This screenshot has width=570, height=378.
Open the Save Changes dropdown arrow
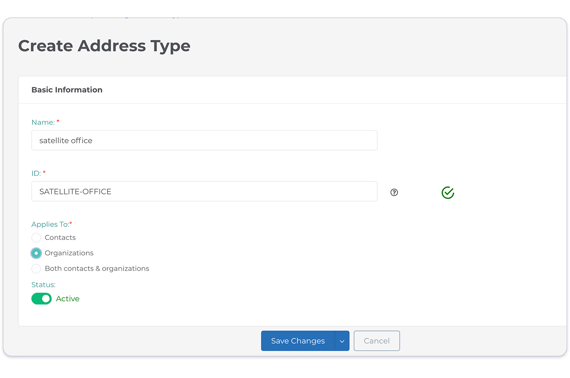pos(342,341)
